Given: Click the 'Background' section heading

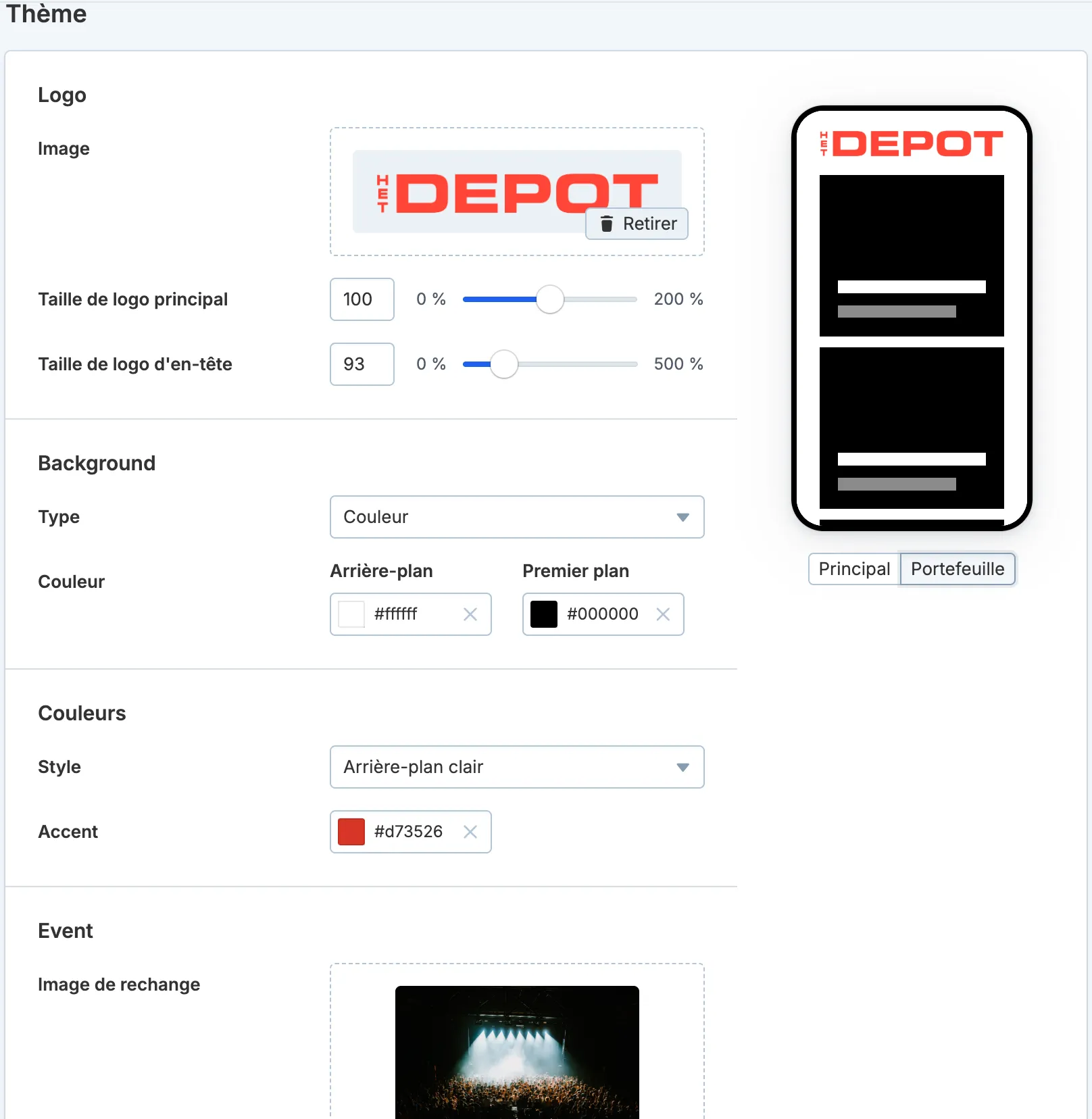Looking at the screenshot, I should [x=97, y=463].
